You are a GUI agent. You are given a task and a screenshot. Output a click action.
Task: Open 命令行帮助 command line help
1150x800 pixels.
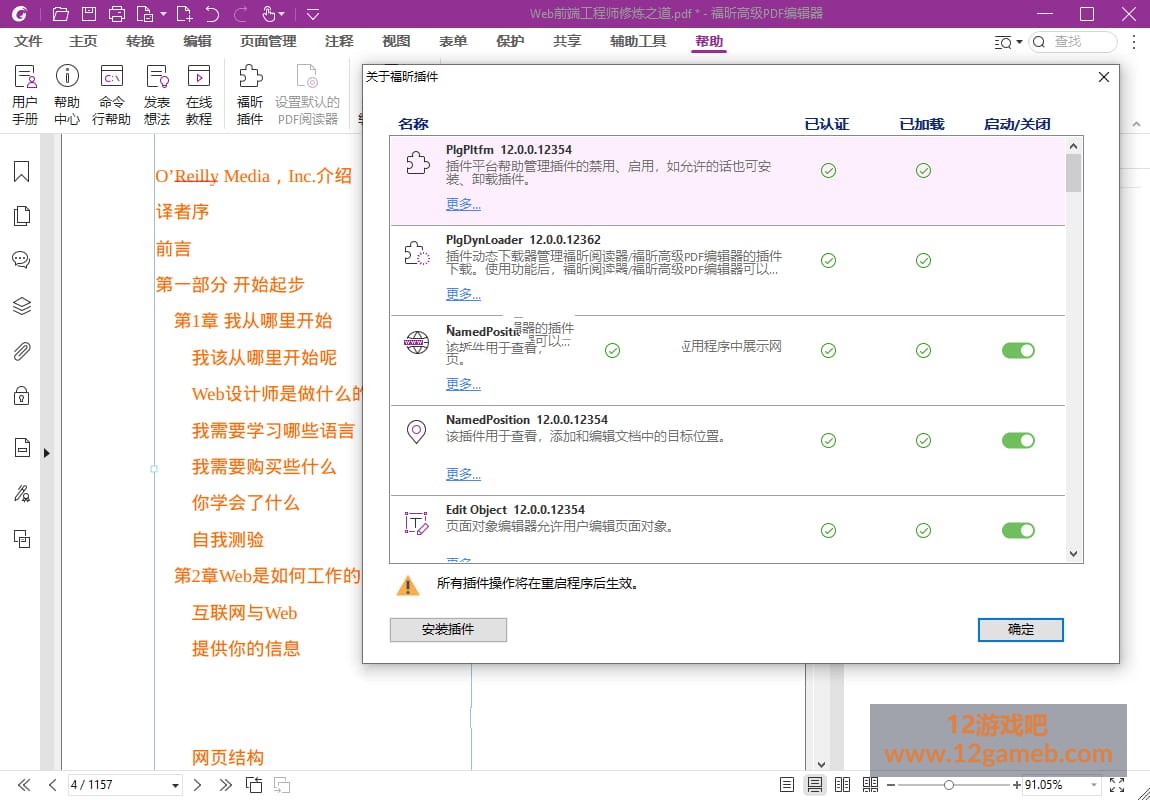111,95
